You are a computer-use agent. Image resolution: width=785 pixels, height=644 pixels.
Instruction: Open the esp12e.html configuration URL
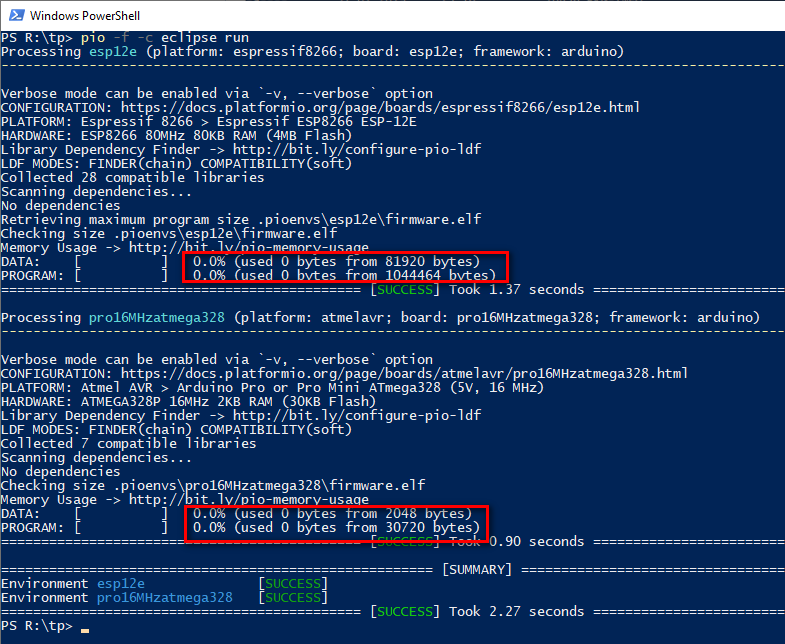380,108
